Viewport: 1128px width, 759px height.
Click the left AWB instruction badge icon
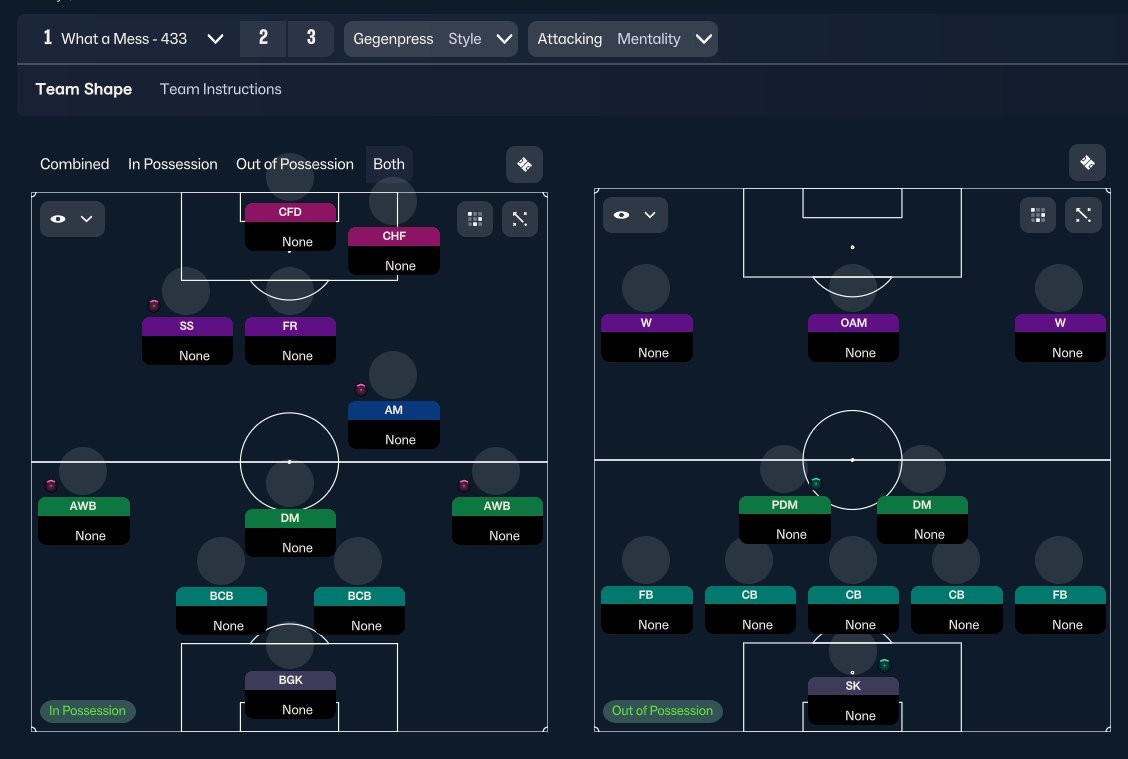(50, 485)
